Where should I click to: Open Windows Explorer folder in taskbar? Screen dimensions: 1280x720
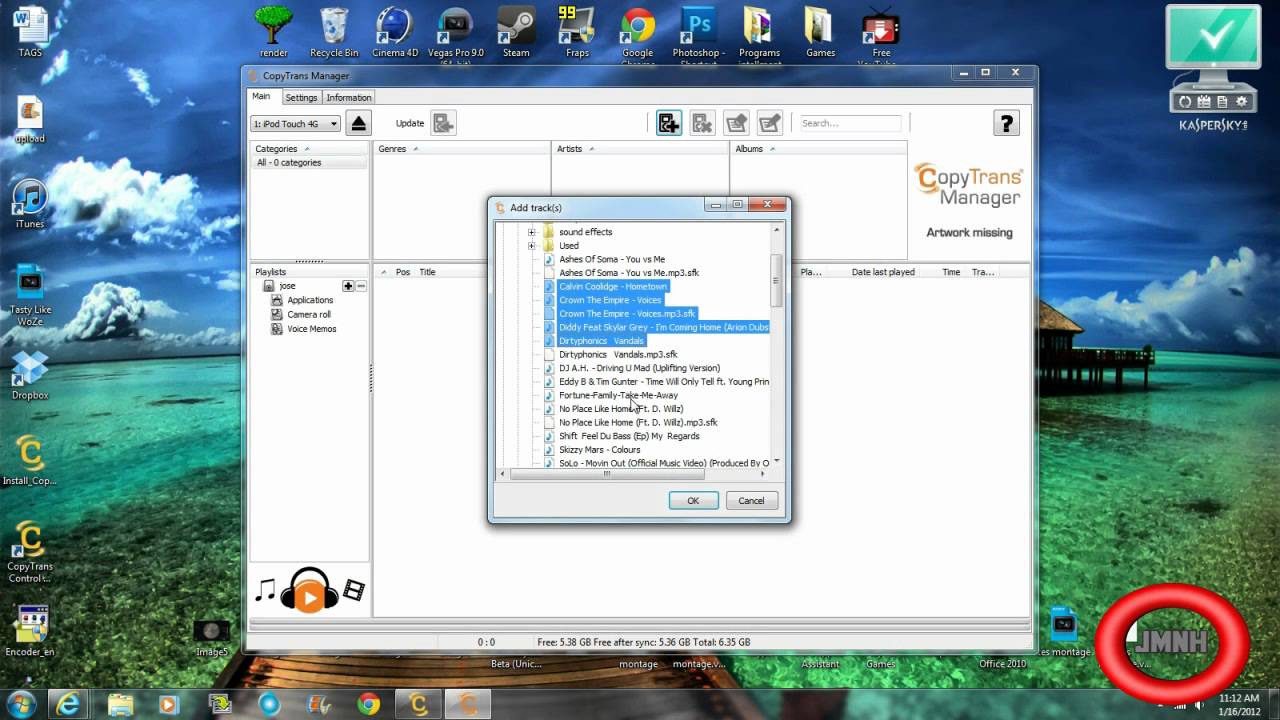(x=120, y=704)
